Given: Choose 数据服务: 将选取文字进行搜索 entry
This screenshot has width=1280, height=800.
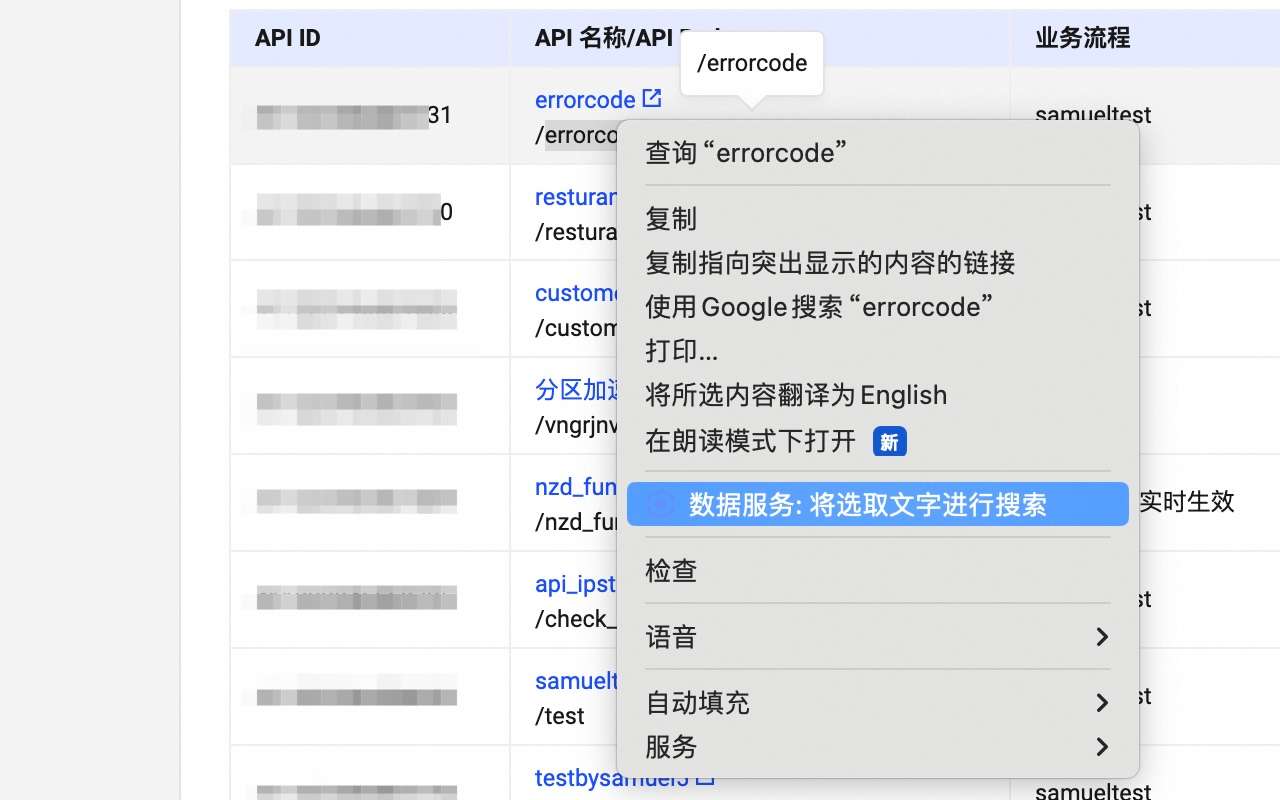Looking at the screenshot, I should (878, 504).
